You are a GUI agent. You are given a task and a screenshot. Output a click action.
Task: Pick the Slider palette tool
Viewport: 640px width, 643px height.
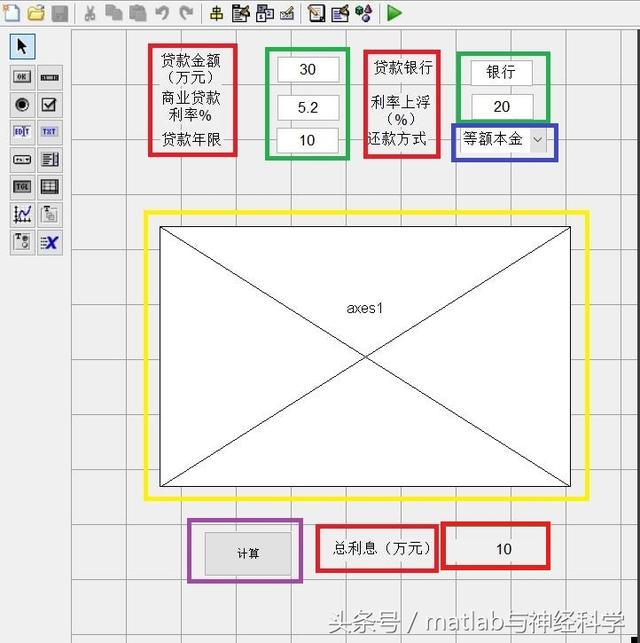(50, 77)
